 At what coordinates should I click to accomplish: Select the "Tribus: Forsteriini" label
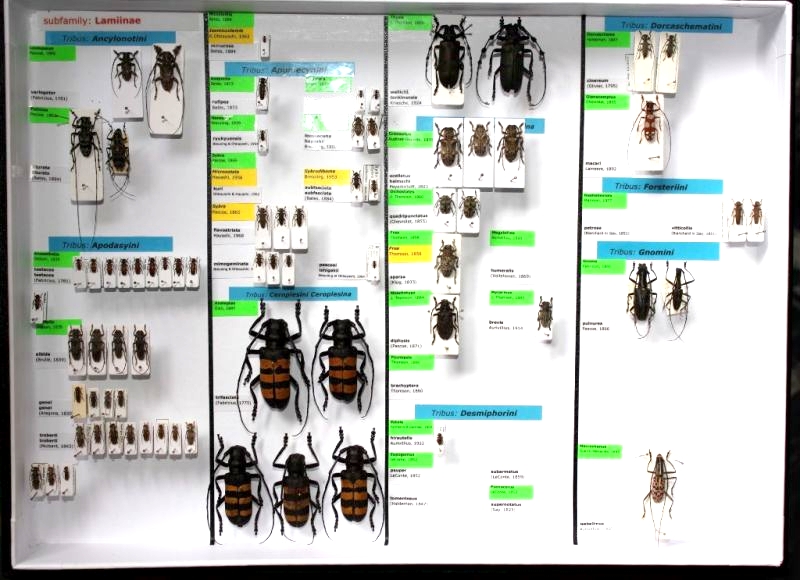pyautogui.click(x=662, y=186)
